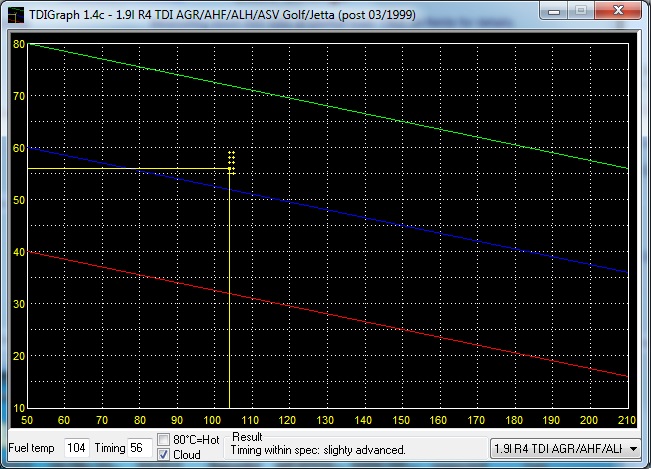651x469 pixels.
Task: Click the disabled maximize button
Action: (581, 10)
